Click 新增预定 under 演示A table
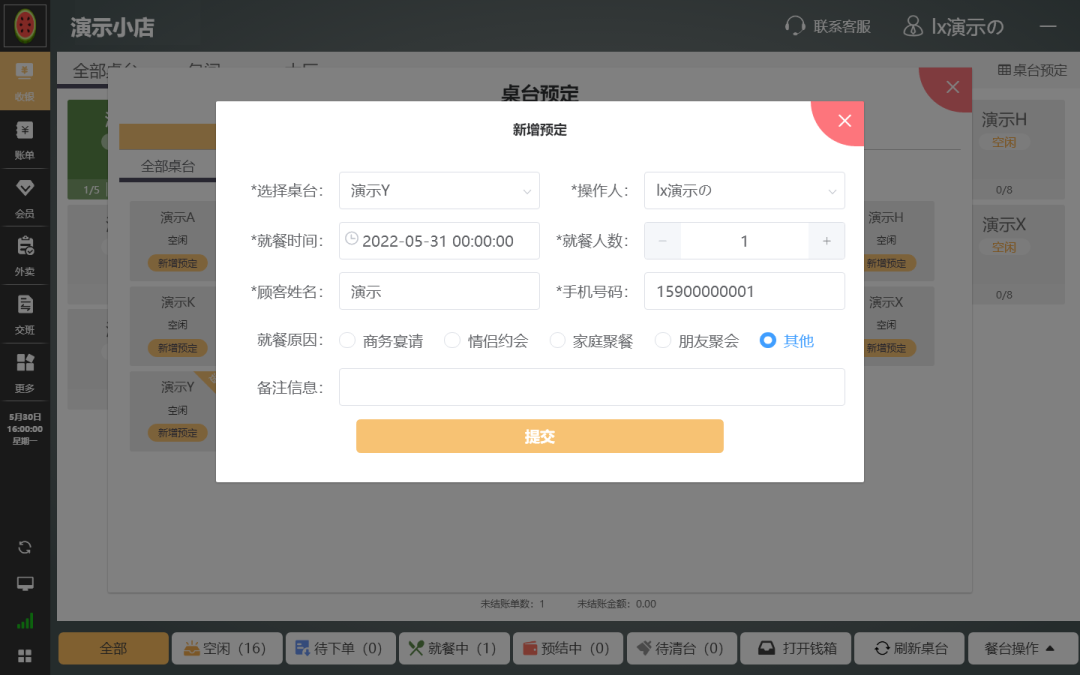The image size is (1080, 675). tap(178, 263)
